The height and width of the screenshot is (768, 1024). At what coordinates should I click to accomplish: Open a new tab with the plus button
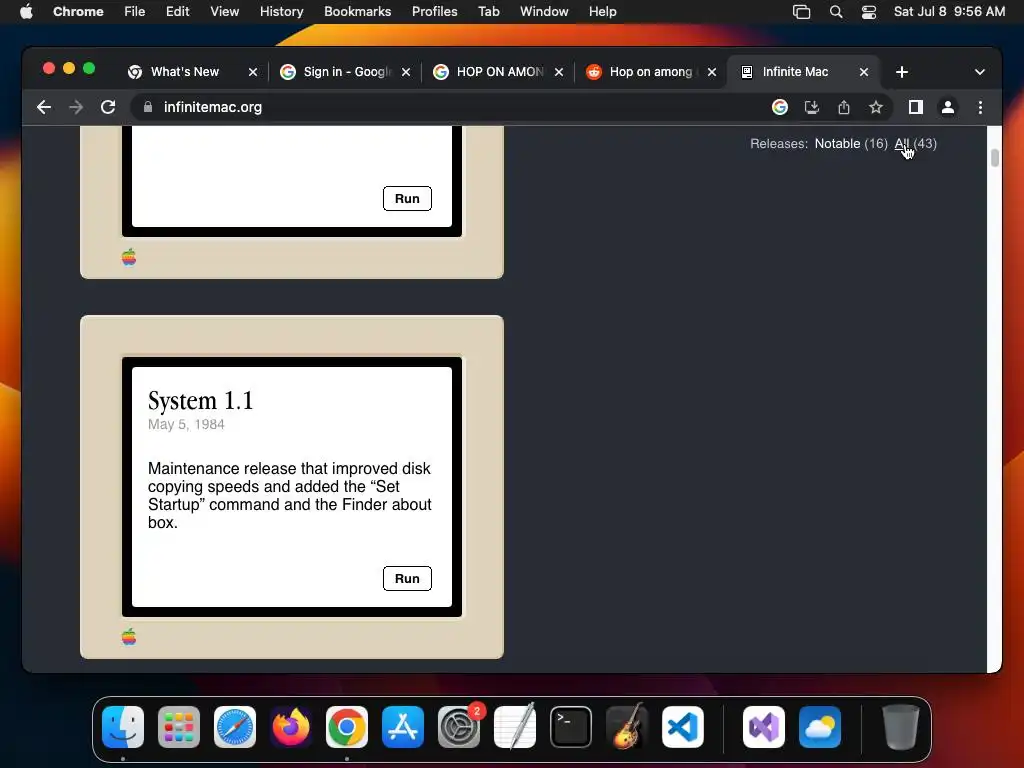tap(902, 72)
